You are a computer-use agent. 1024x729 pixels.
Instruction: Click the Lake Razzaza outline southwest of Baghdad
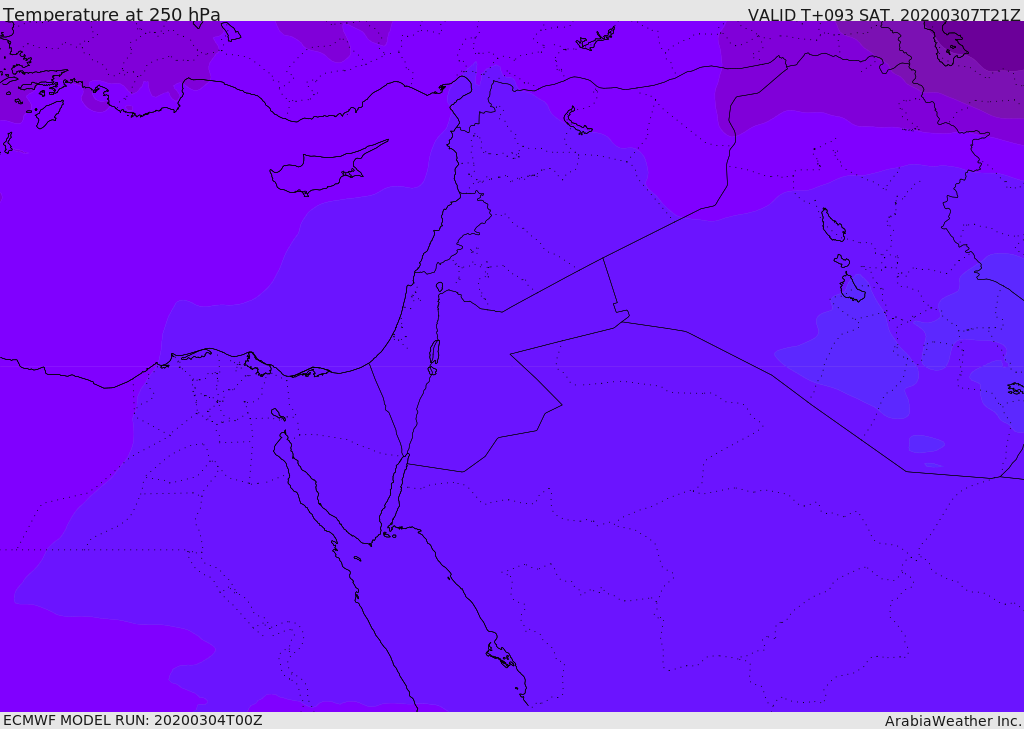coord(852,288)
